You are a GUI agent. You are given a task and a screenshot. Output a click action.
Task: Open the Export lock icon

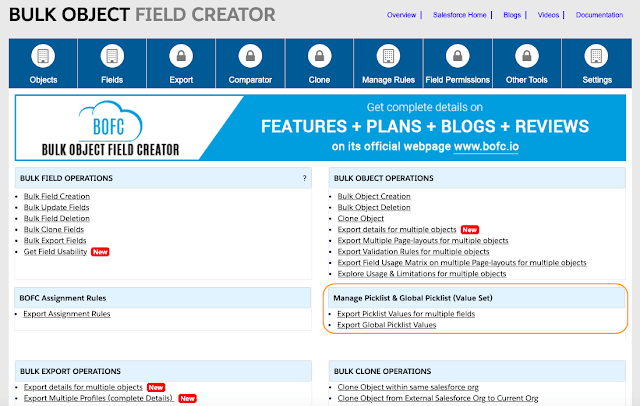pos(181,56)
